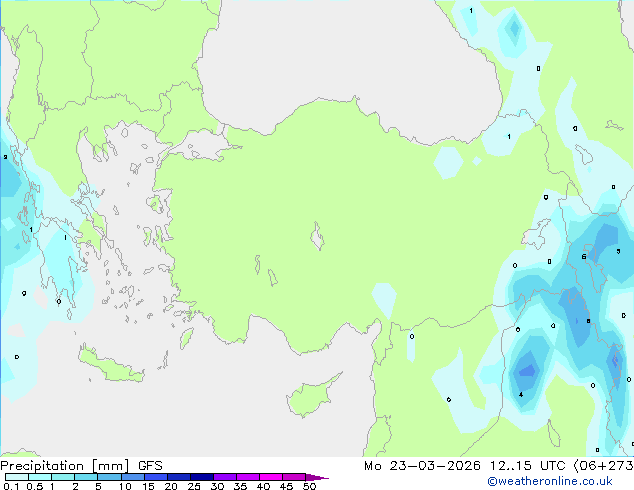634x490 pixels.
Task: Click the island of Cyprus on the map
Action: (311, 396)
